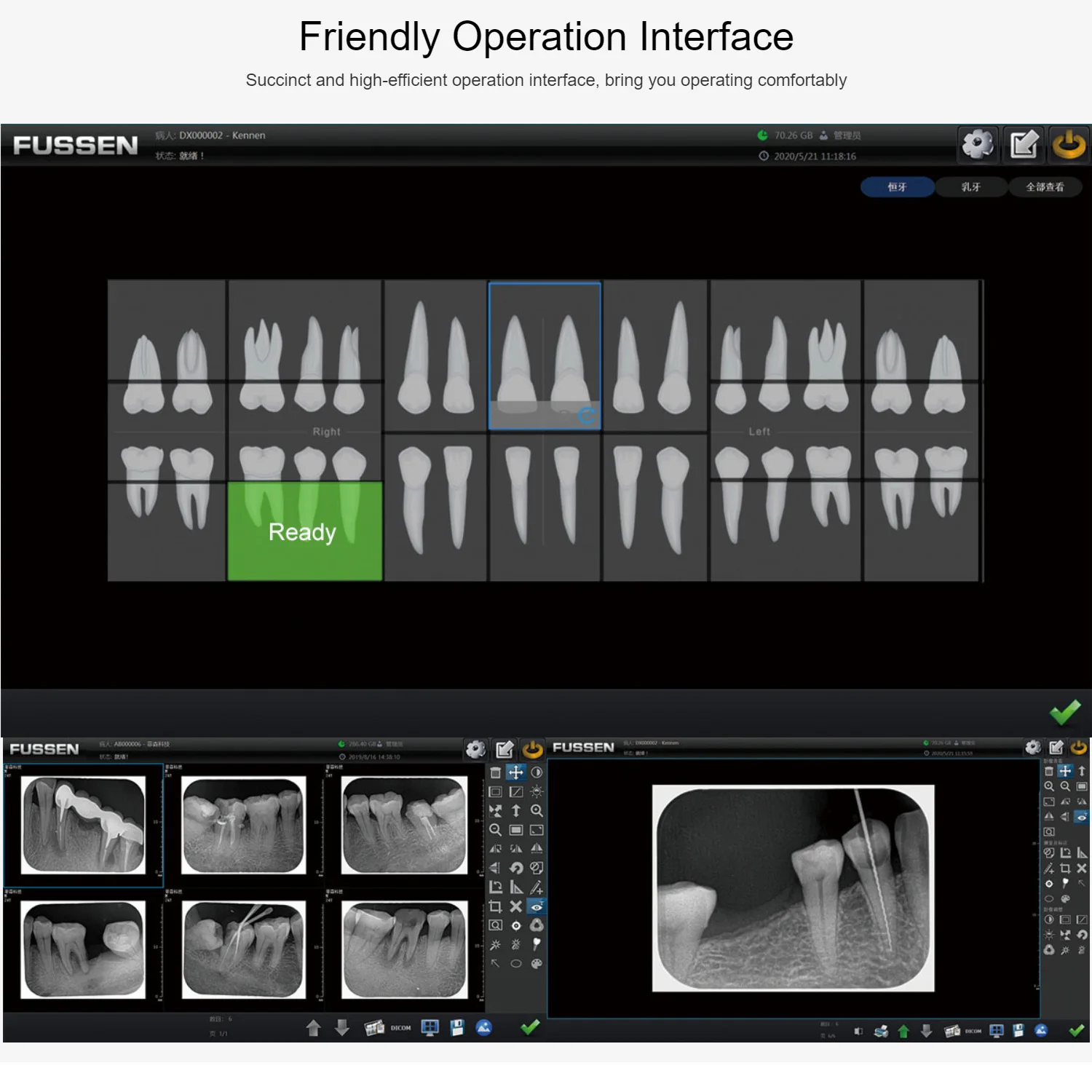Click trash delete icon in viewer window toolbar
The height and width of the screenshot is (1092, 1092).
click(1049, 771)
